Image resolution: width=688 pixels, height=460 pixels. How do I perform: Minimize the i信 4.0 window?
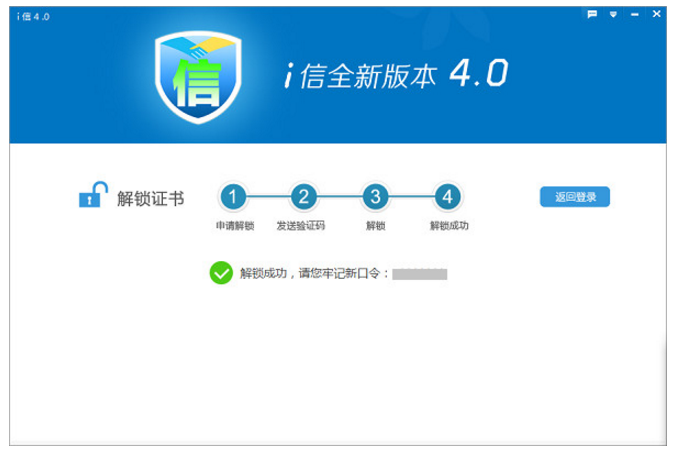coord(634,14)
